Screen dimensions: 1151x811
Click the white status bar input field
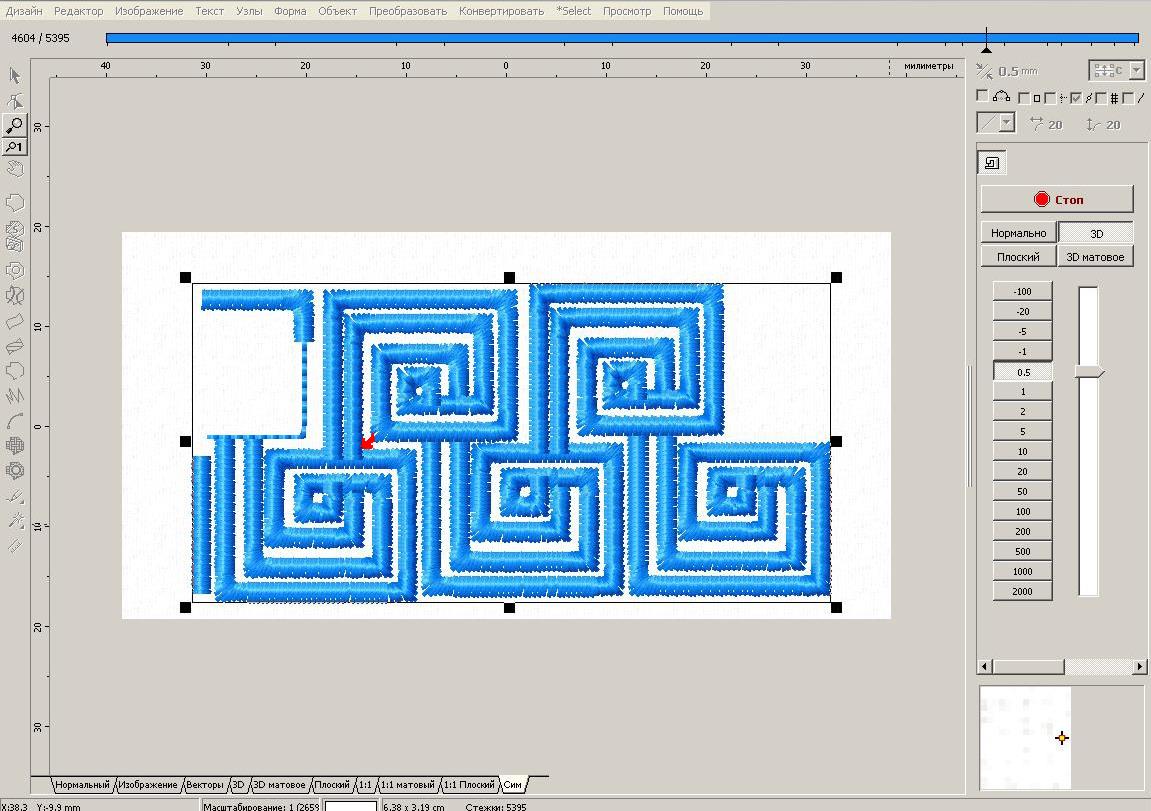coord(351,806)
